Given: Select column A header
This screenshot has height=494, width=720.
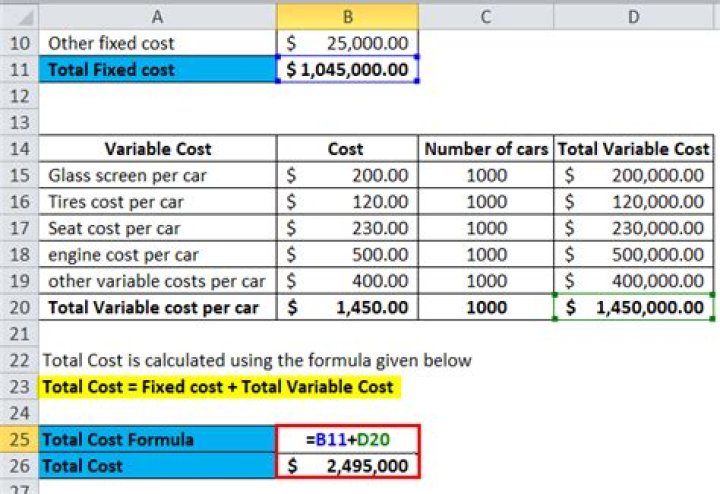Looking at the screenshot, I should (x=158, y=17).
